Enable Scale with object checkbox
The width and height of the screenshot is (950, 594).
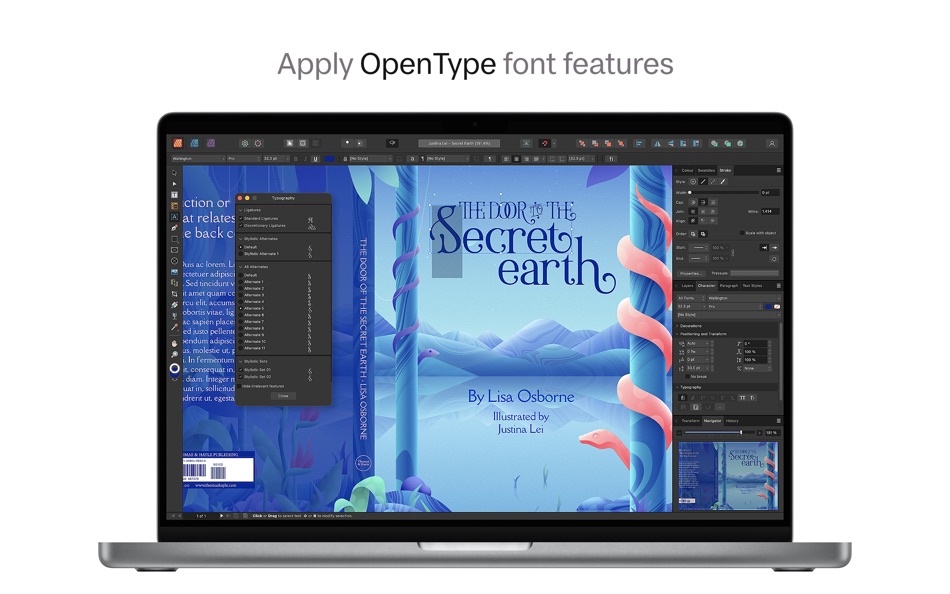742,233
